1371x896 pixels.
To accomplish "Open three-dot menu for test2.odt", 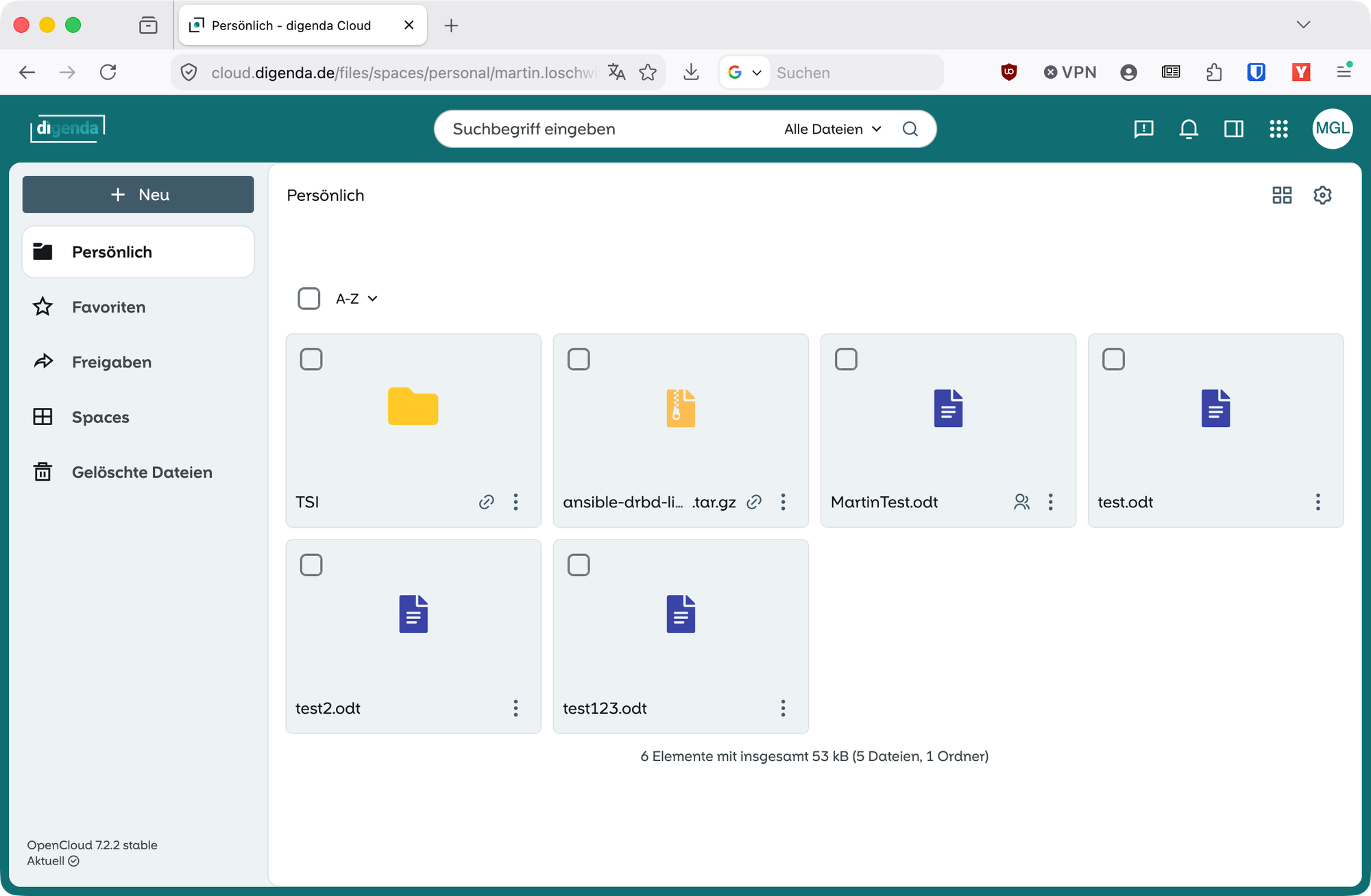I will tap(515, 708).
